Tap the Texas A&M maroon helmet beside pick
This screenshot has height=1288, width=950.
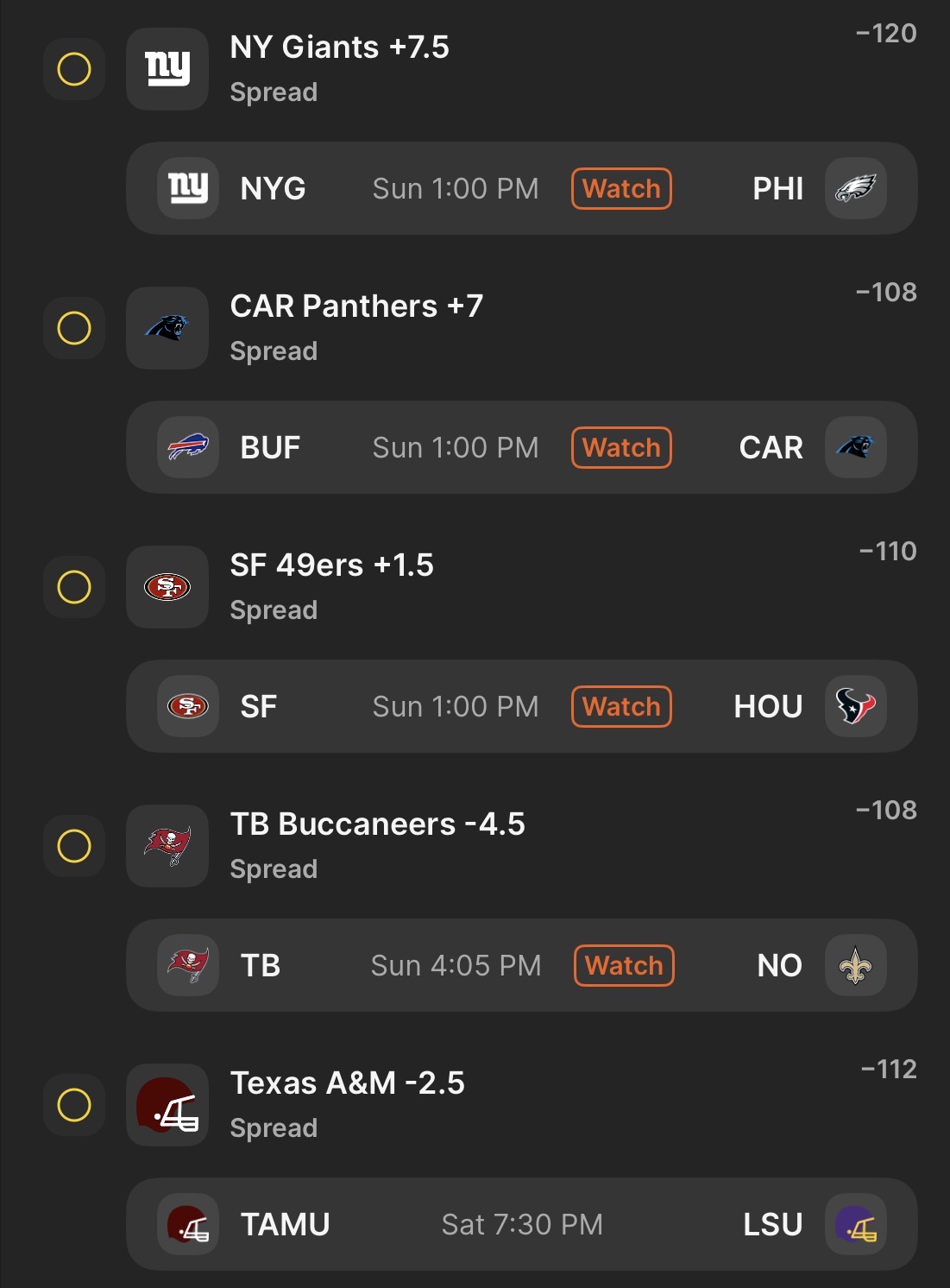point(167,1105)
